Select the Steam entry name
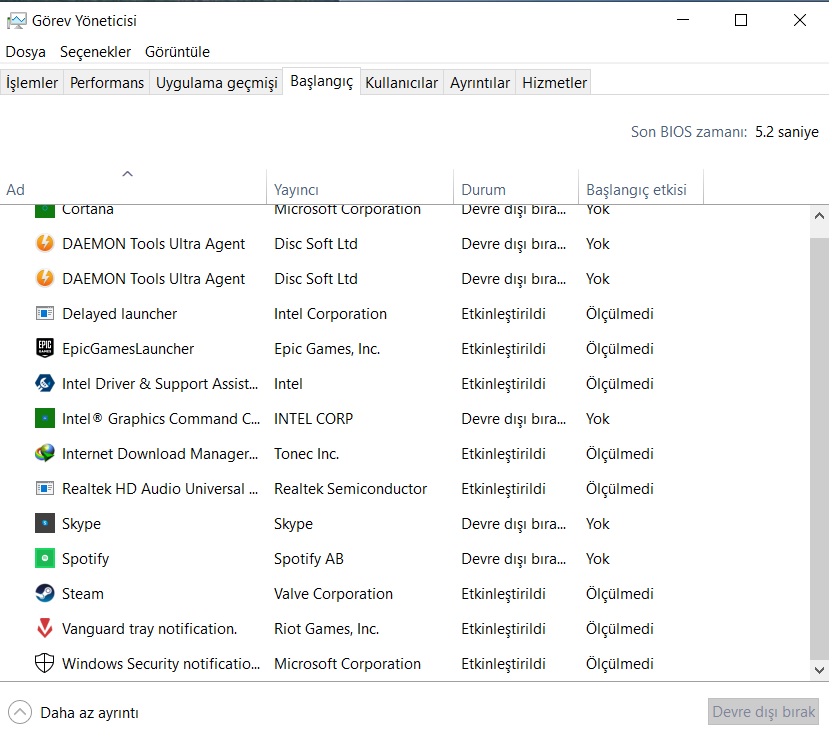 click(x=83, y=594)
